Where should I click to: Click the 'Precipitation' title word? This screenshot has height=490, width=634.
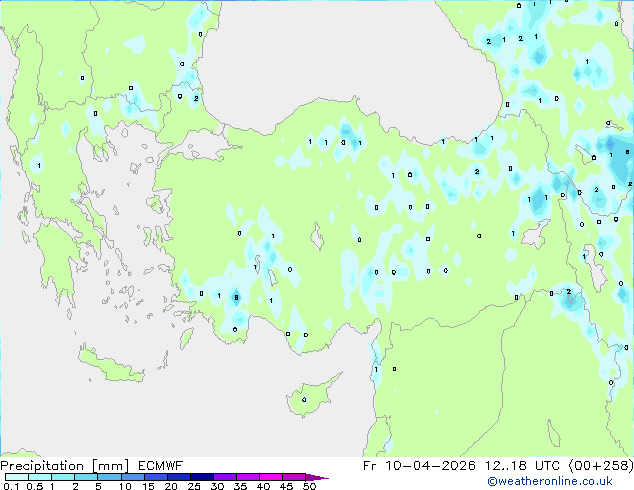[x=42, y=466]
